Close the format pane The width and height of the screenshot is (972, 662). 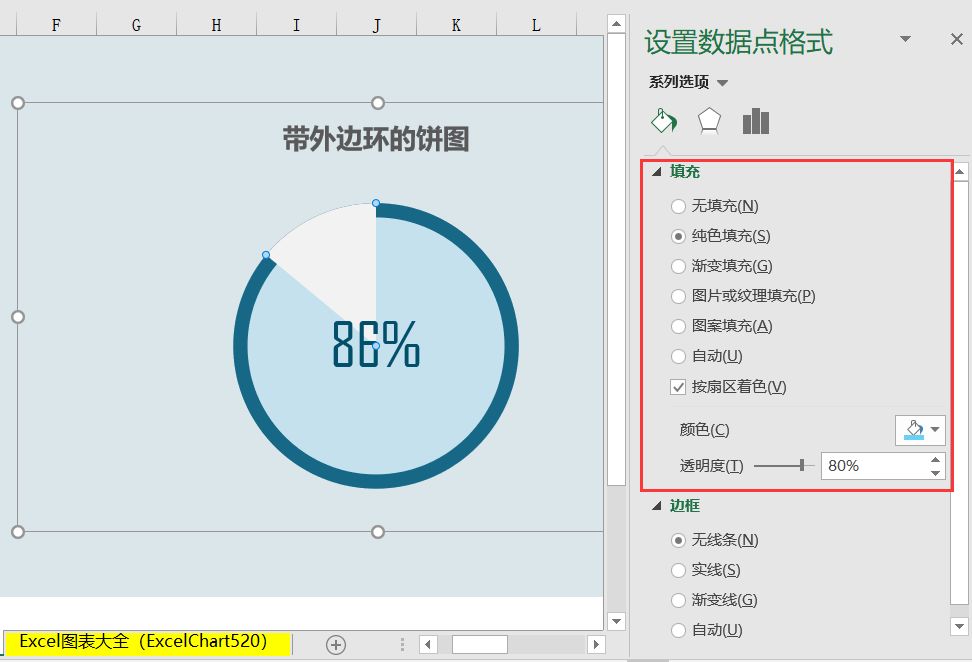955,40
